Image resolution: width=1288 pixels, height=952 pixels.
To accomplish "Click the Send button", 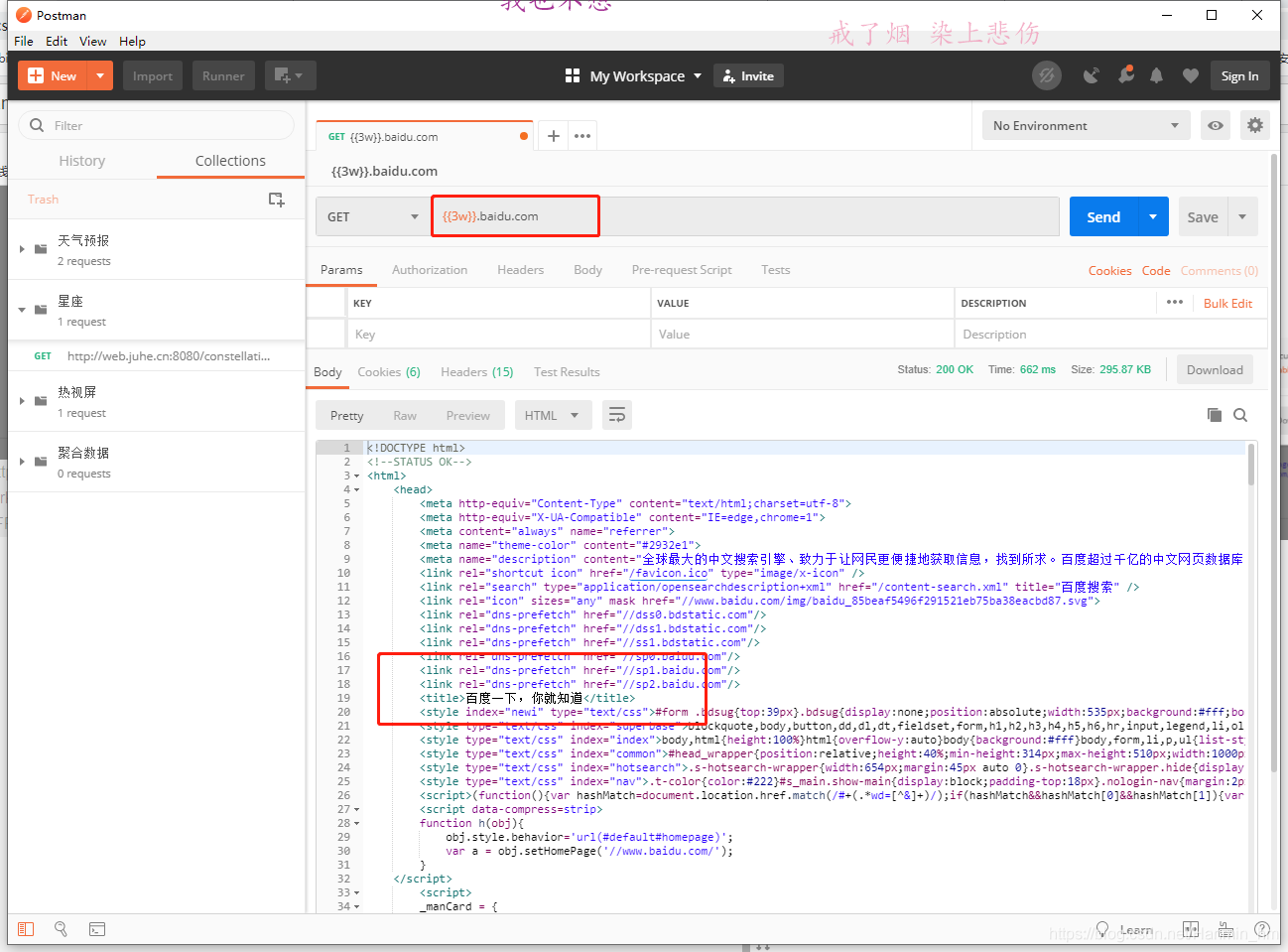I will [x=1103, y=216].
